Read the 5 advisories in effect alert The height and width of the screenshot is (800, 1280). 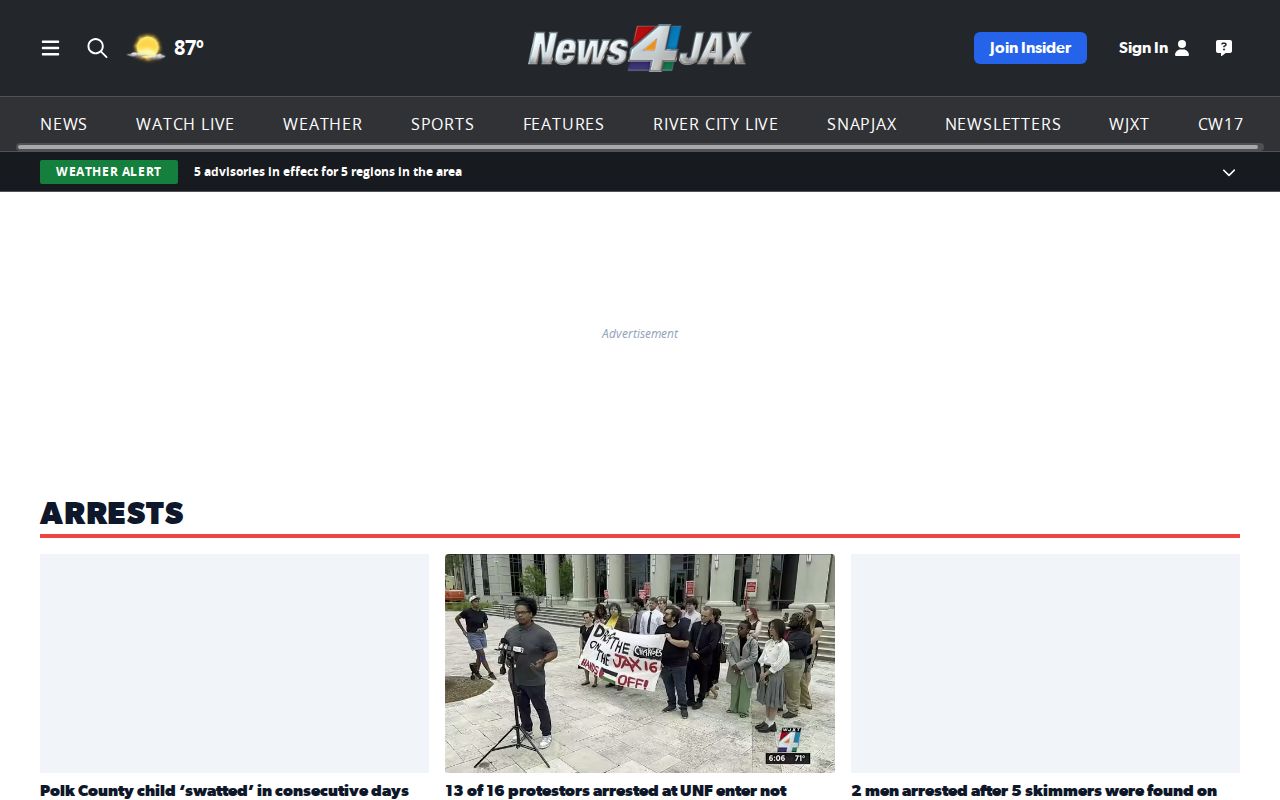[328, 172]
